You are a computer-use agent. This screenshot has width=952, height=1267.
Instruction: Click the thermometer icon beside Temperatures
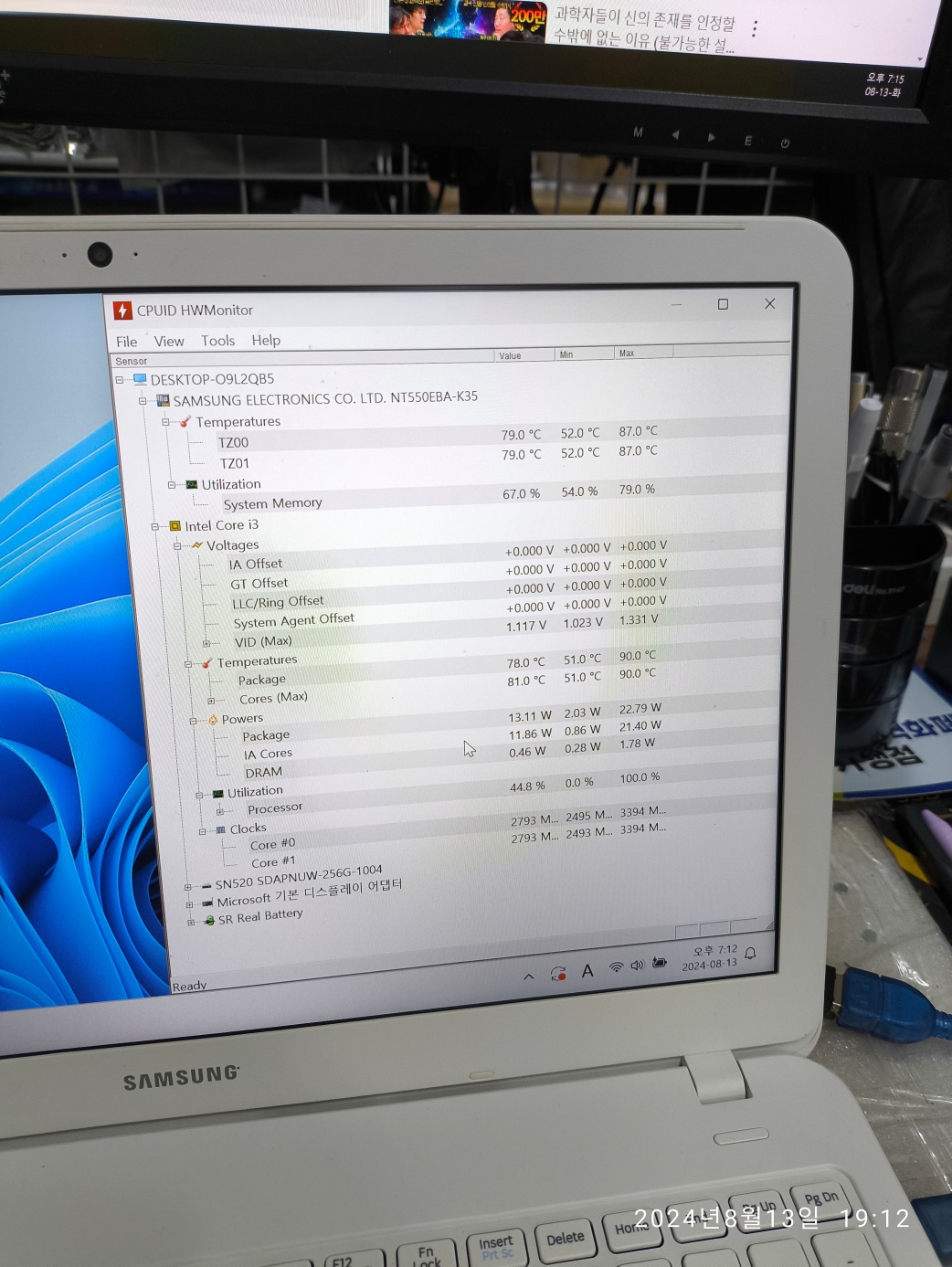(x=185, y=421)
